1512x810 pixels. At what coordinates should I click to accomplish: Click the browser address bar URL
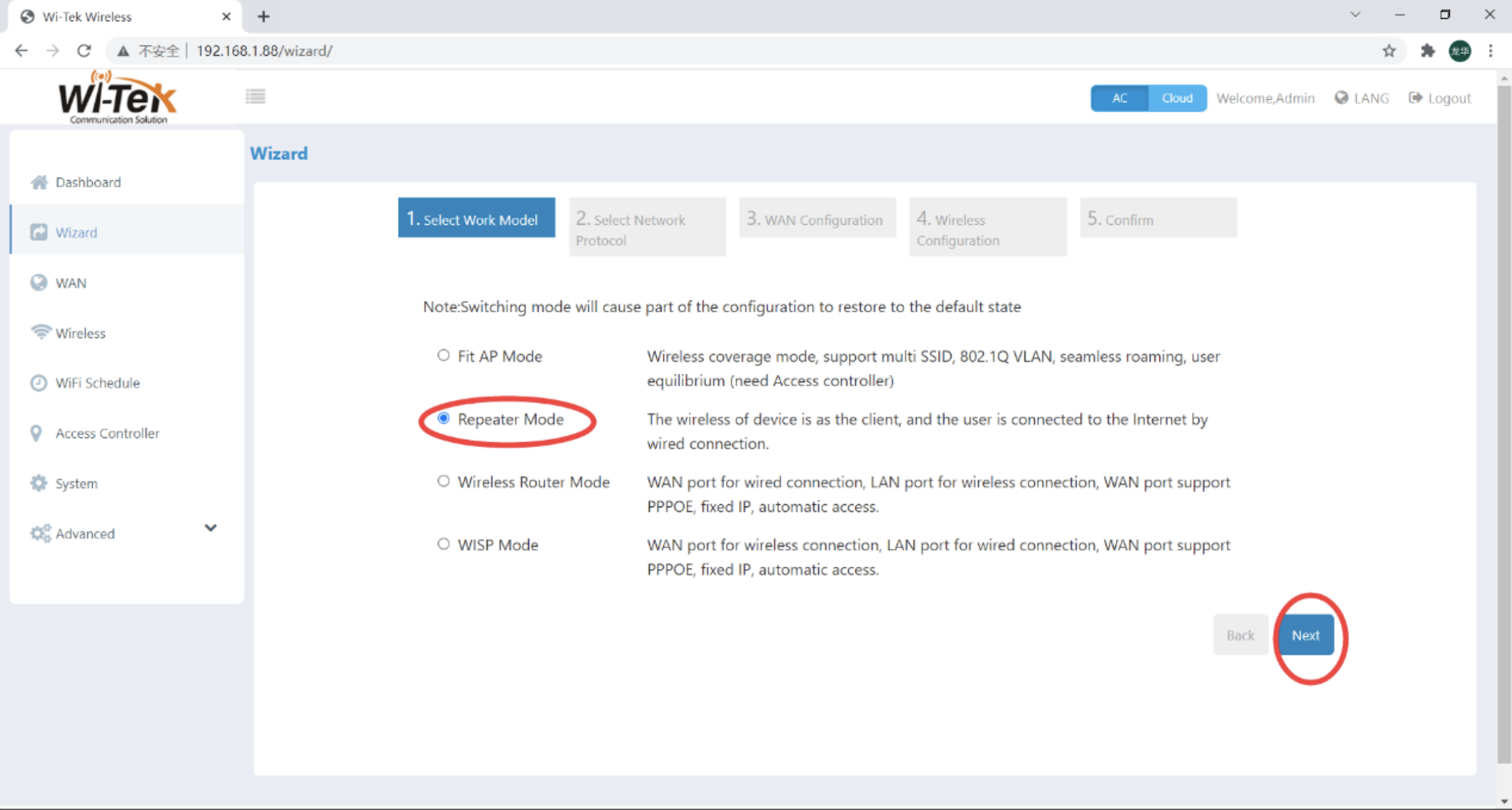(x=265, y=51)
